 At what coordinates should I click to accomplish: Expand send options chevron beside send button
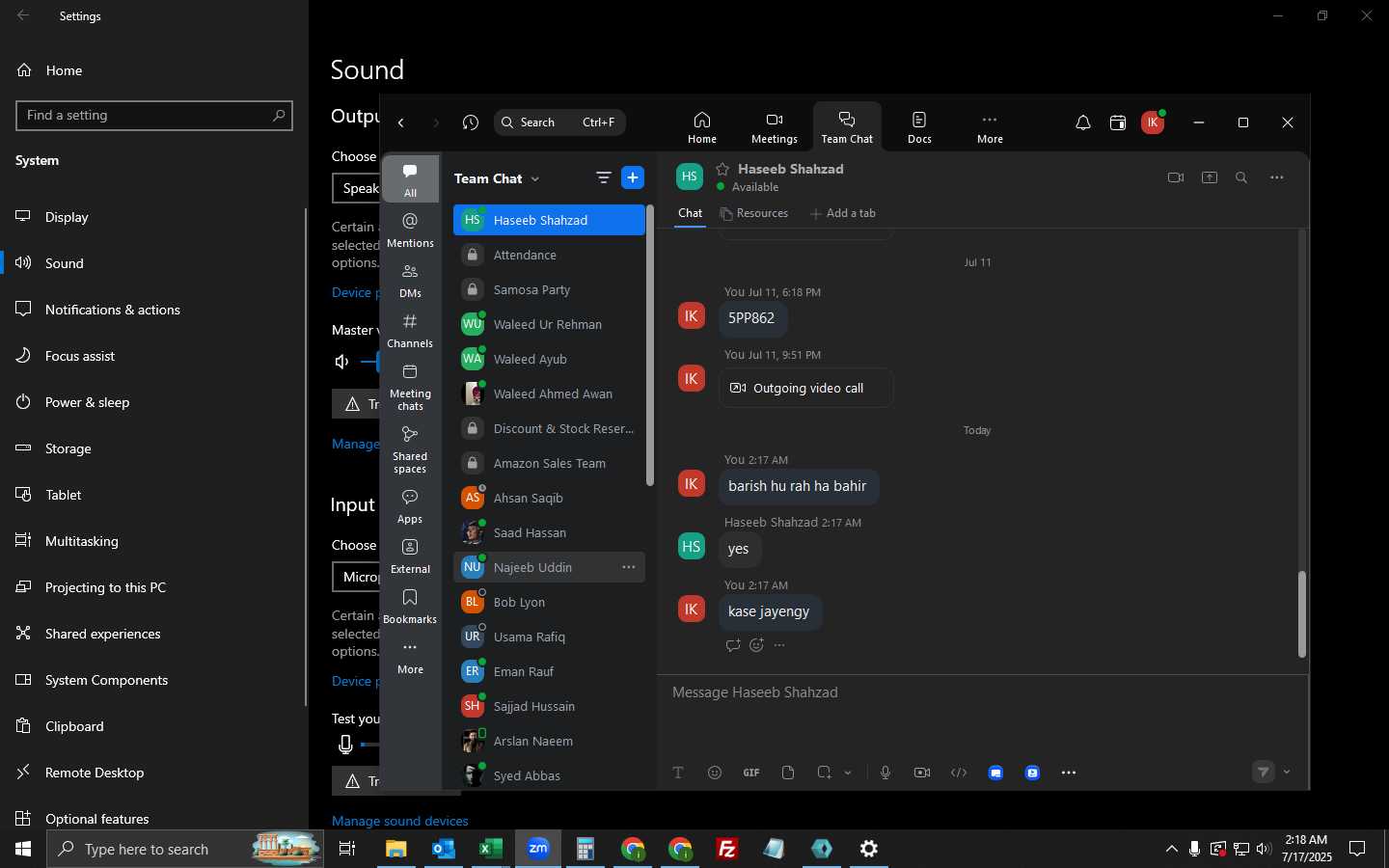1287,772
